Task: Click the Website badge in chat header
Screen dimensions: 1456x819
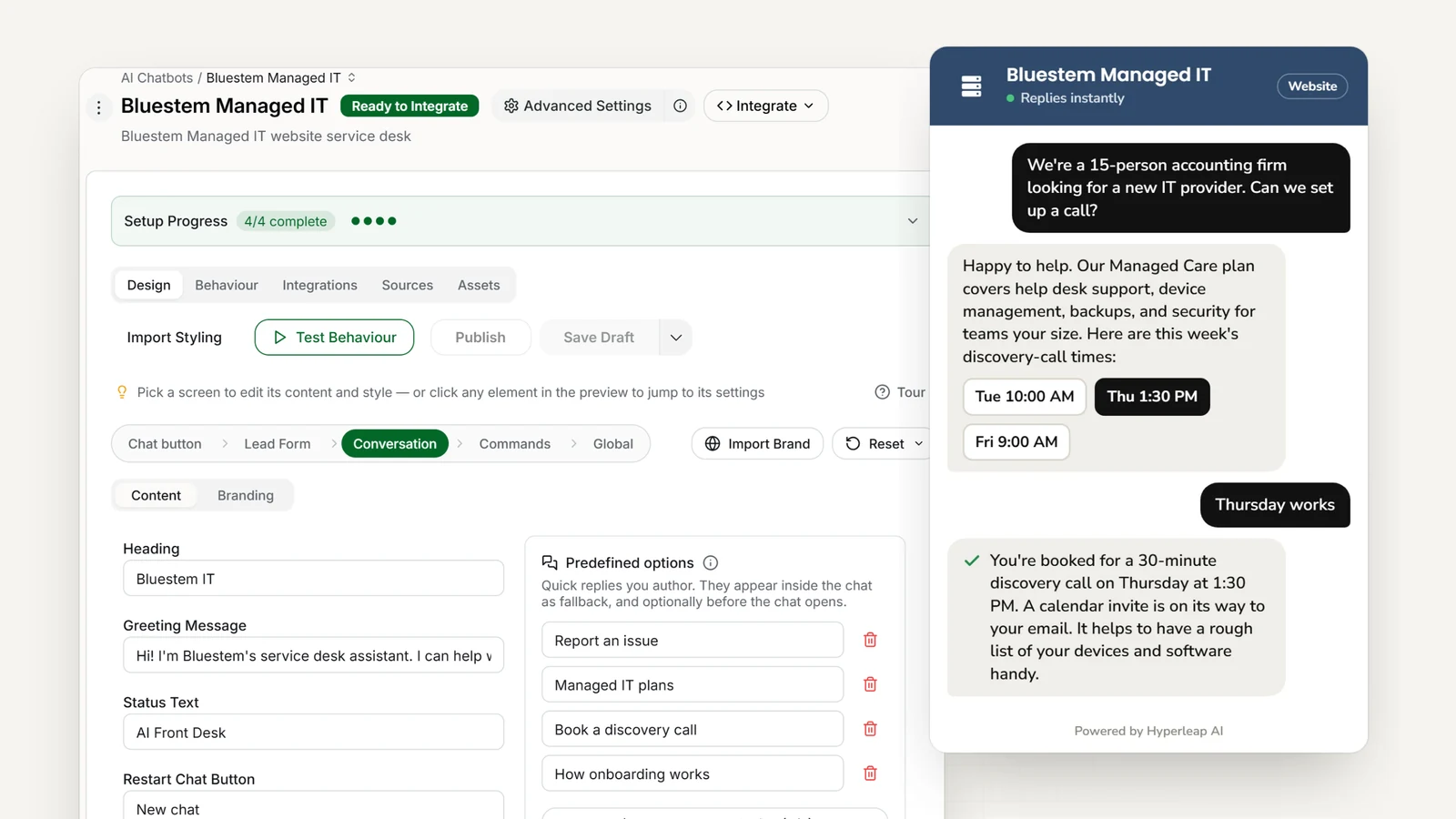Action: (1312, 86)
